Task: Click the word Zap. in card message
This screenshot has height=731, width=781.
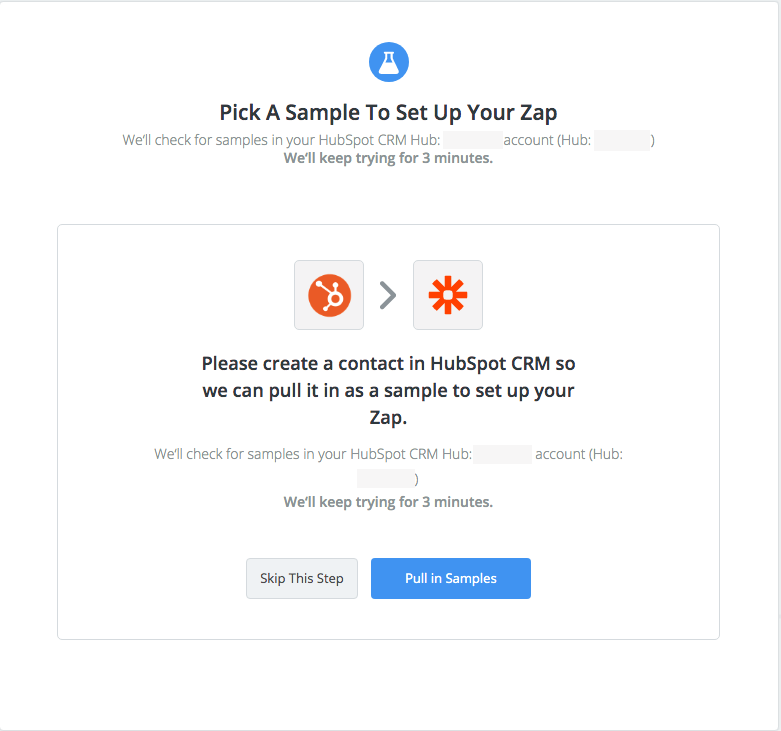Action: [389, 417]
